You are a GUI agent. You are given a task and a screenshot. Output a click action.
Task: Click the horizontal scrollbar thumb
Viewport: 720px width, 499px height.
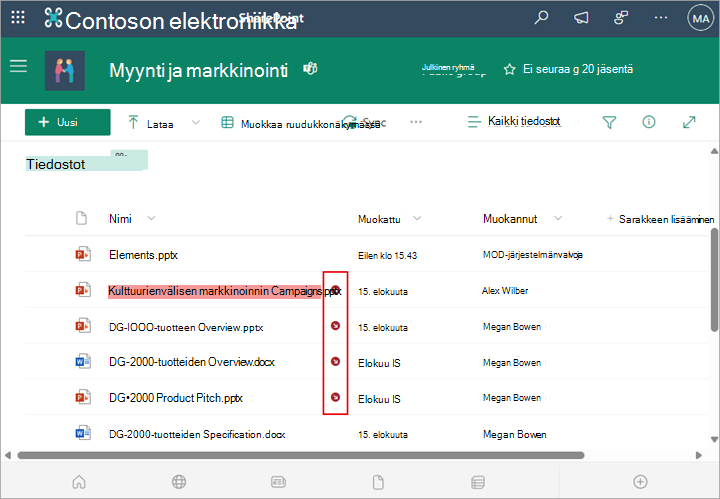click(301, 455)
